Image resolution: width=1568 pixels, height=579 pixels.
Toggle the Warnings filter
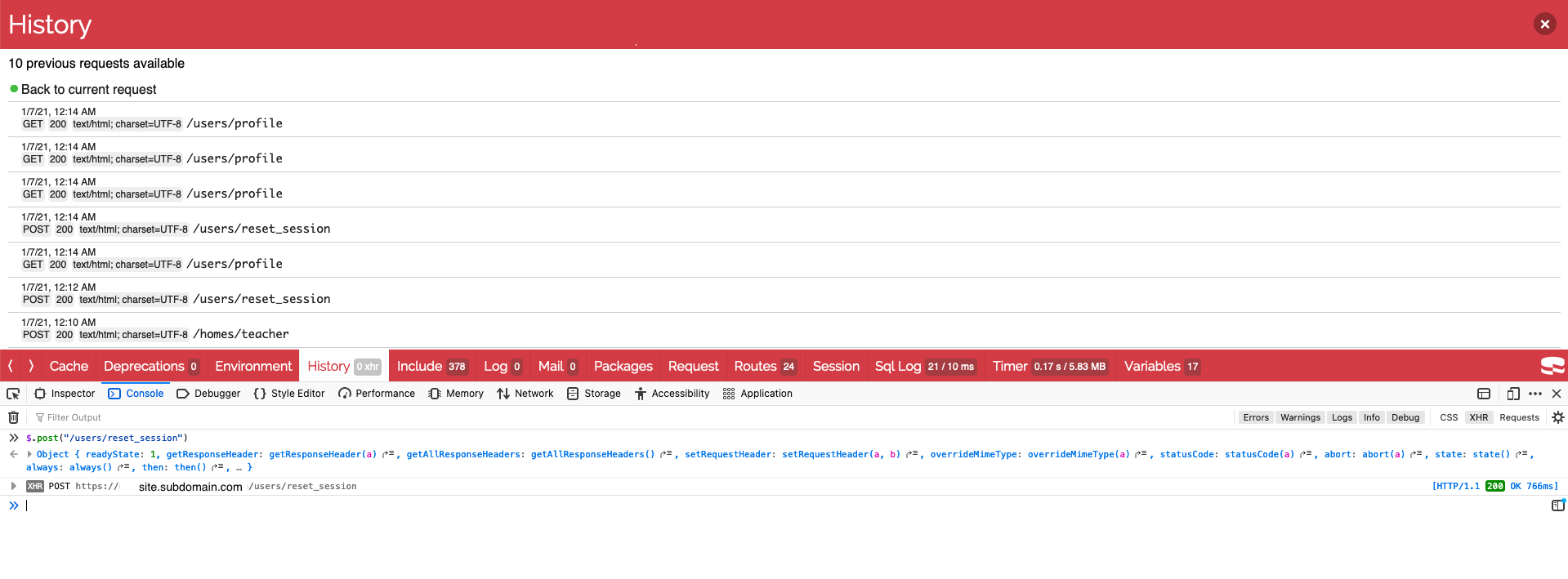click(x=1300, y=417)
